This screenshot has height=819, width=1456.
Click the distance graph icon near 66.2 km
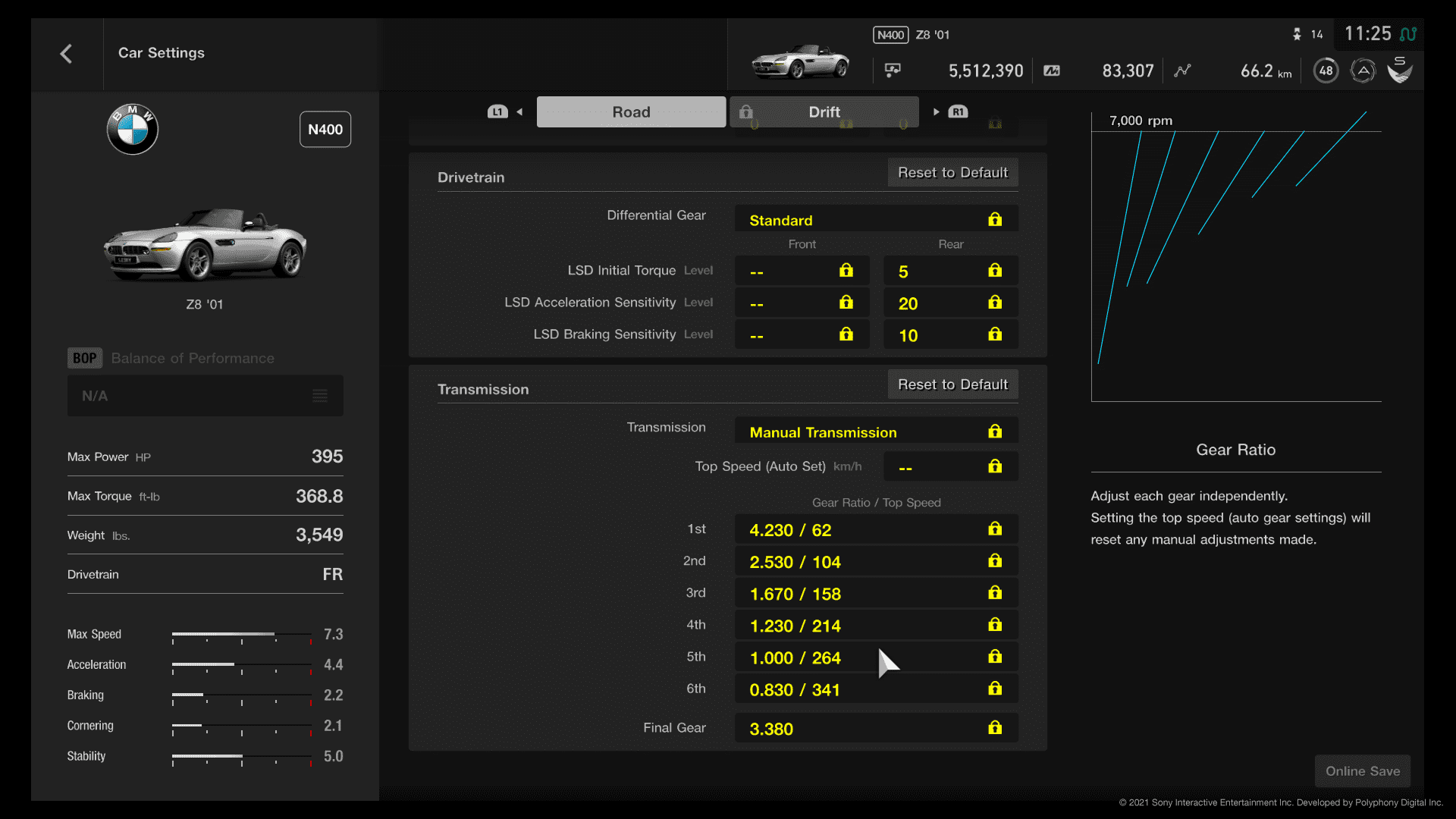[1182, 71]
